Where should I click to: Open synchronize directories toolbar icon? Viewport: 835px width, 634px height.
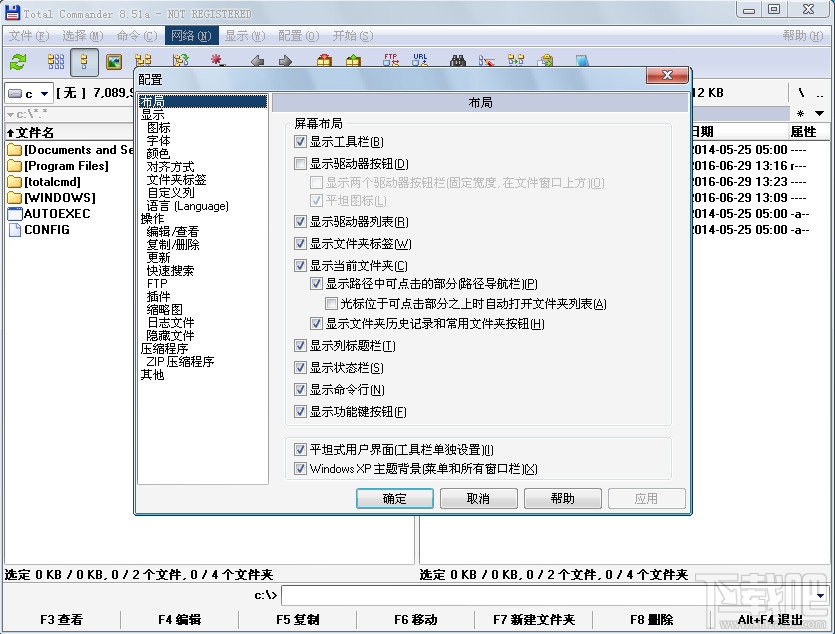coord(515,60)
